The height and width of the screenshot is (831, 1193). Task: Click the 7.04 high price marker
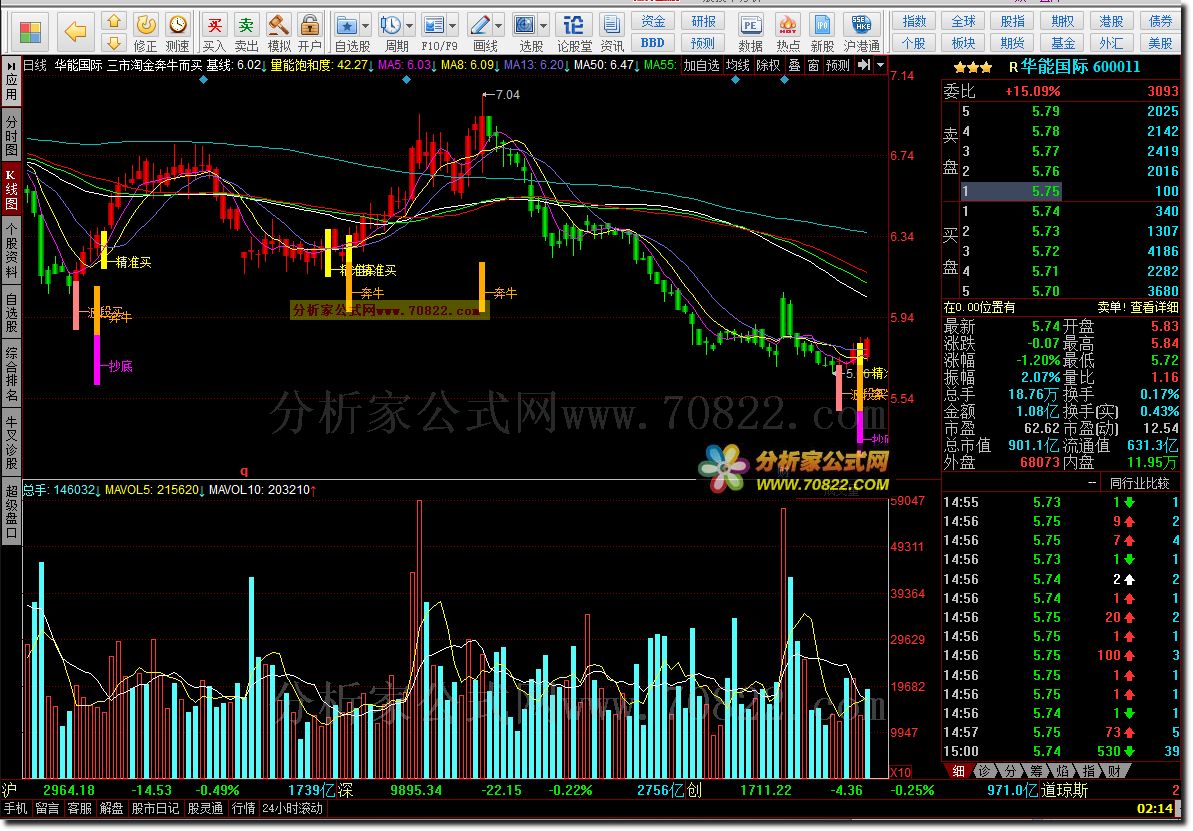[x=502, y=94]
